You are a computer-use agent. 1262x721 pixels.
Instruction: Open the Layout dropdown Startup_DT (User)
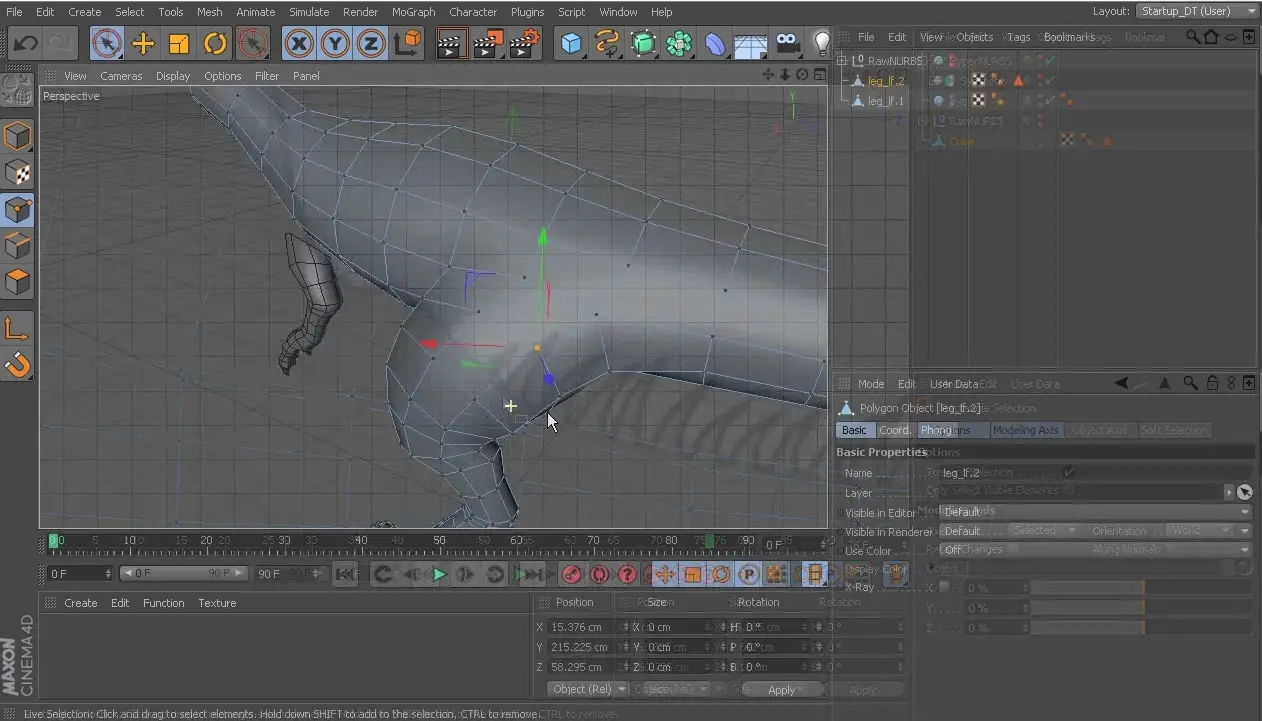click(1197, 11)
